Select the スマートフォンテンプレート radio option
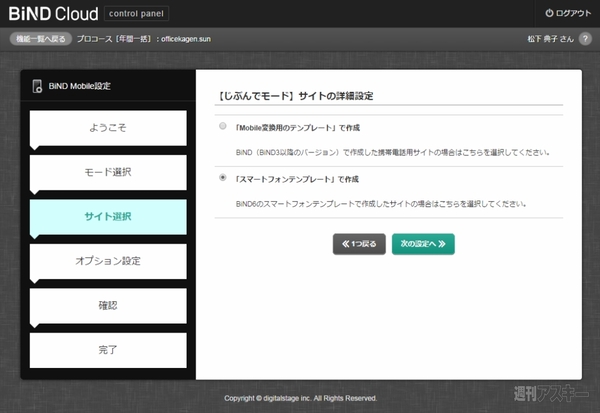Screen dimensions: 600x413 [222, 177]
